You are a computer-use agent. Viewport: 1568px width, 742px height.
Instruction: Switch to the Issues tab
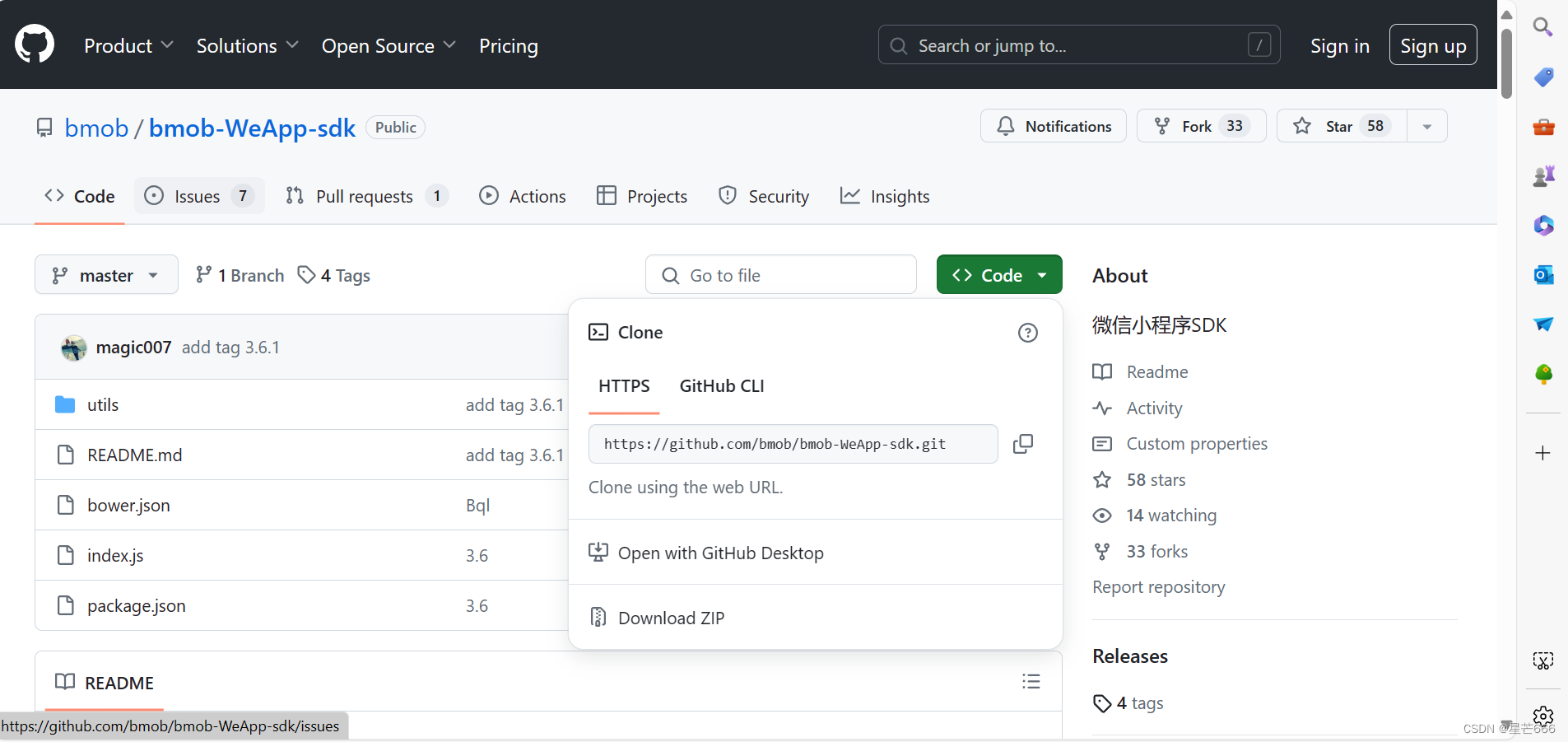click(x=199, y=196)
